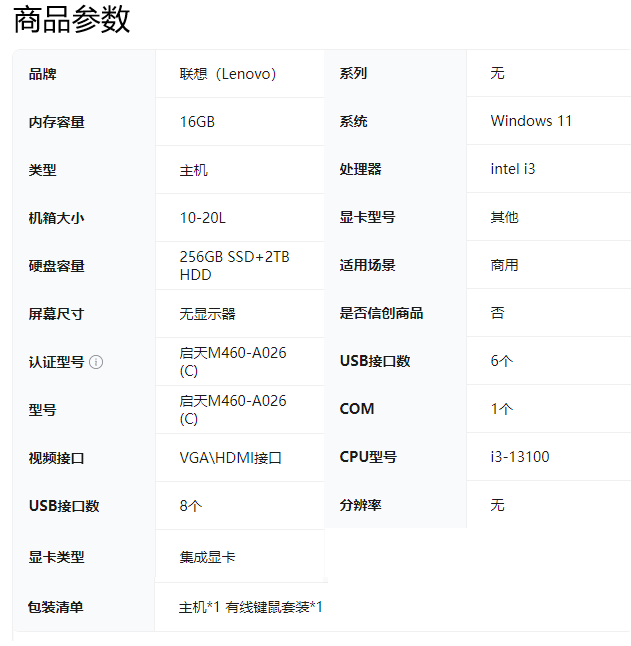Viewport: 631px width, 646px height.
Task: Click the brand value 联想（Lenovo）
Action: pos(228,74)
